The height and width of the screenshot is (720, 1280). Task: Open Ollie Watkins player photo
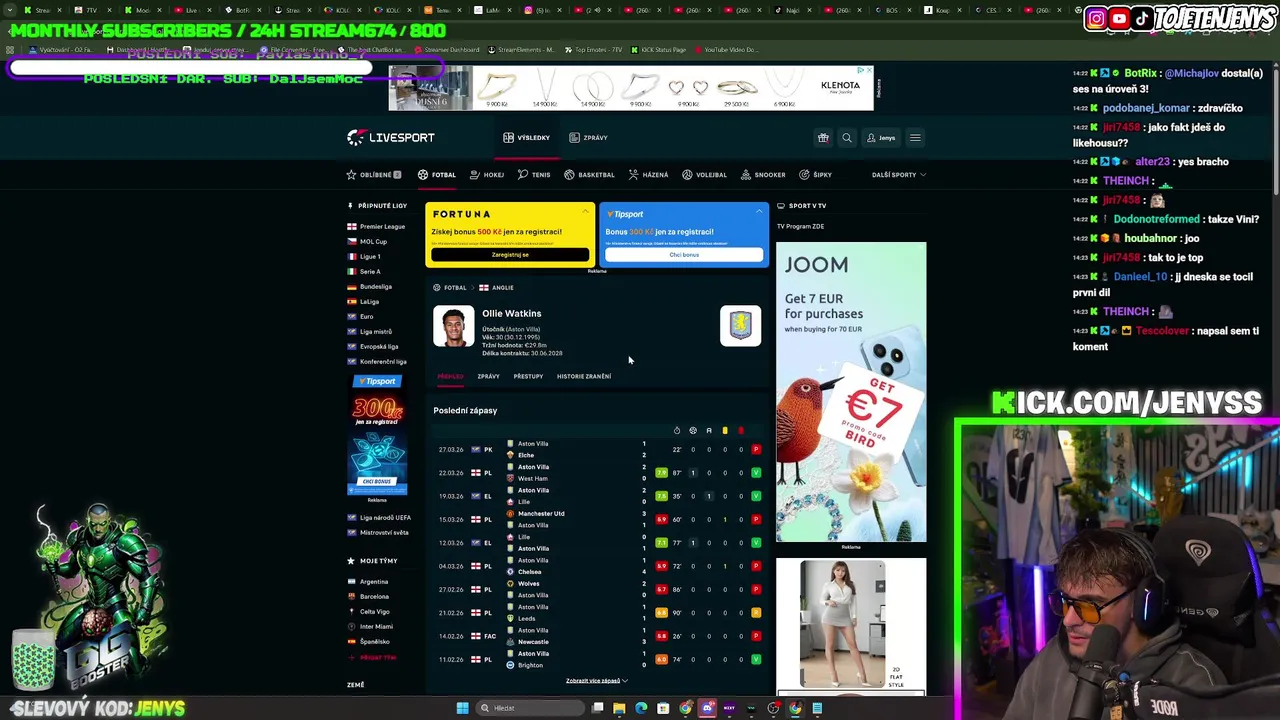(454, 327)
